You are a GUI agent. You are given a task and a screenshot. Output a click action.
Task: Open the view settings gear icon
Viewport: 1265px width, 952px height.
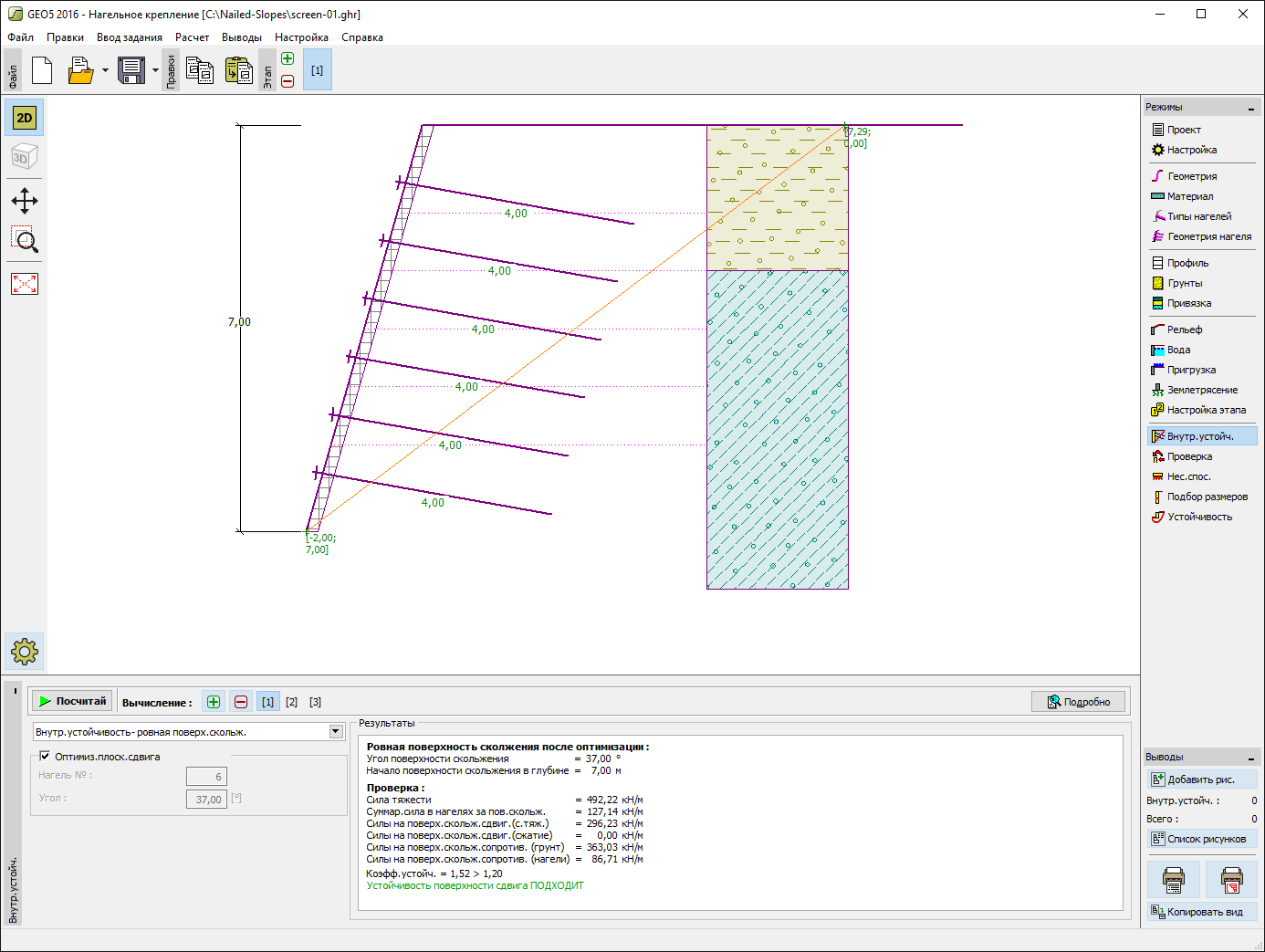pos(25,651)
